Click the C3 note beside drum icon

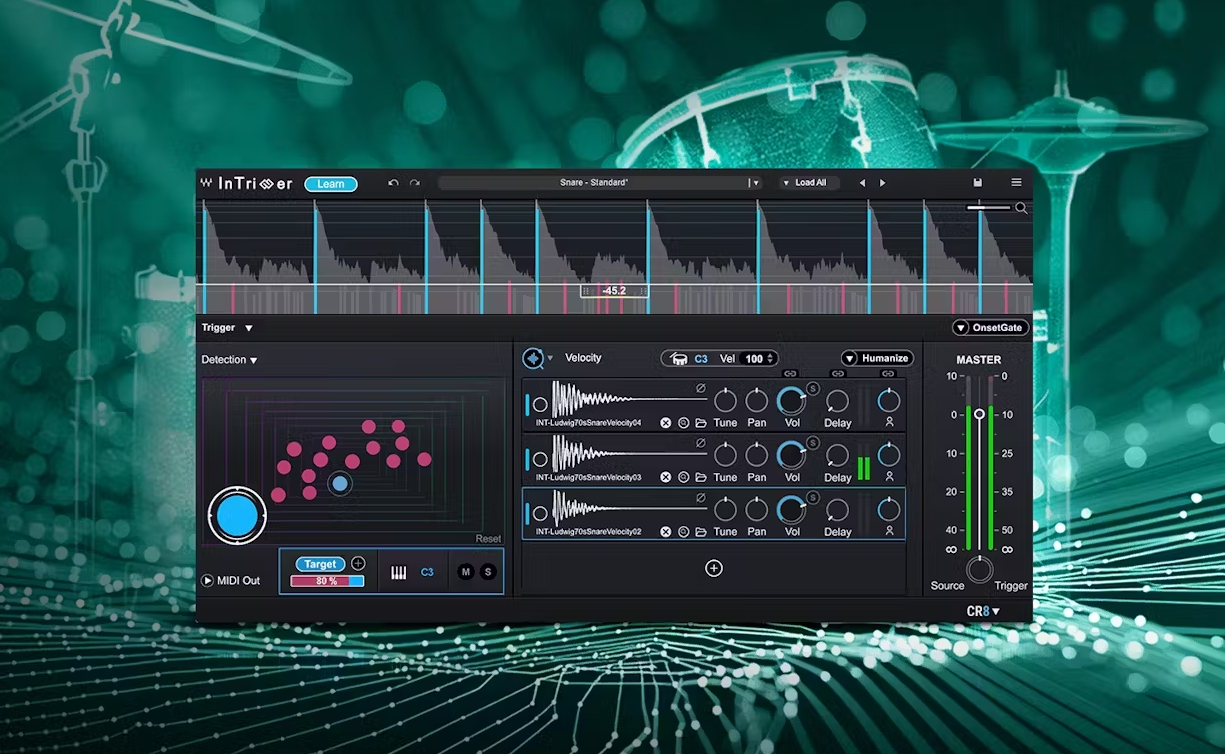[x=701, y=358]
